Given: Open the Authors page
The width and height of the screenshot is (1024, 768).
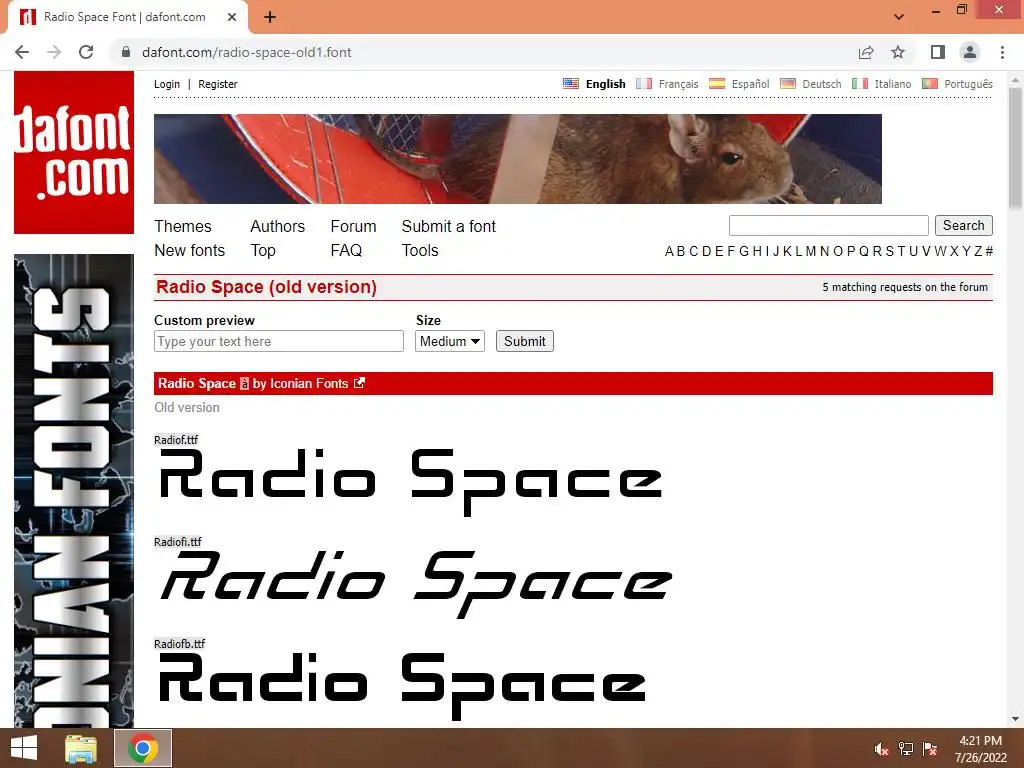Looking at the screenshot, I should 278,227.
